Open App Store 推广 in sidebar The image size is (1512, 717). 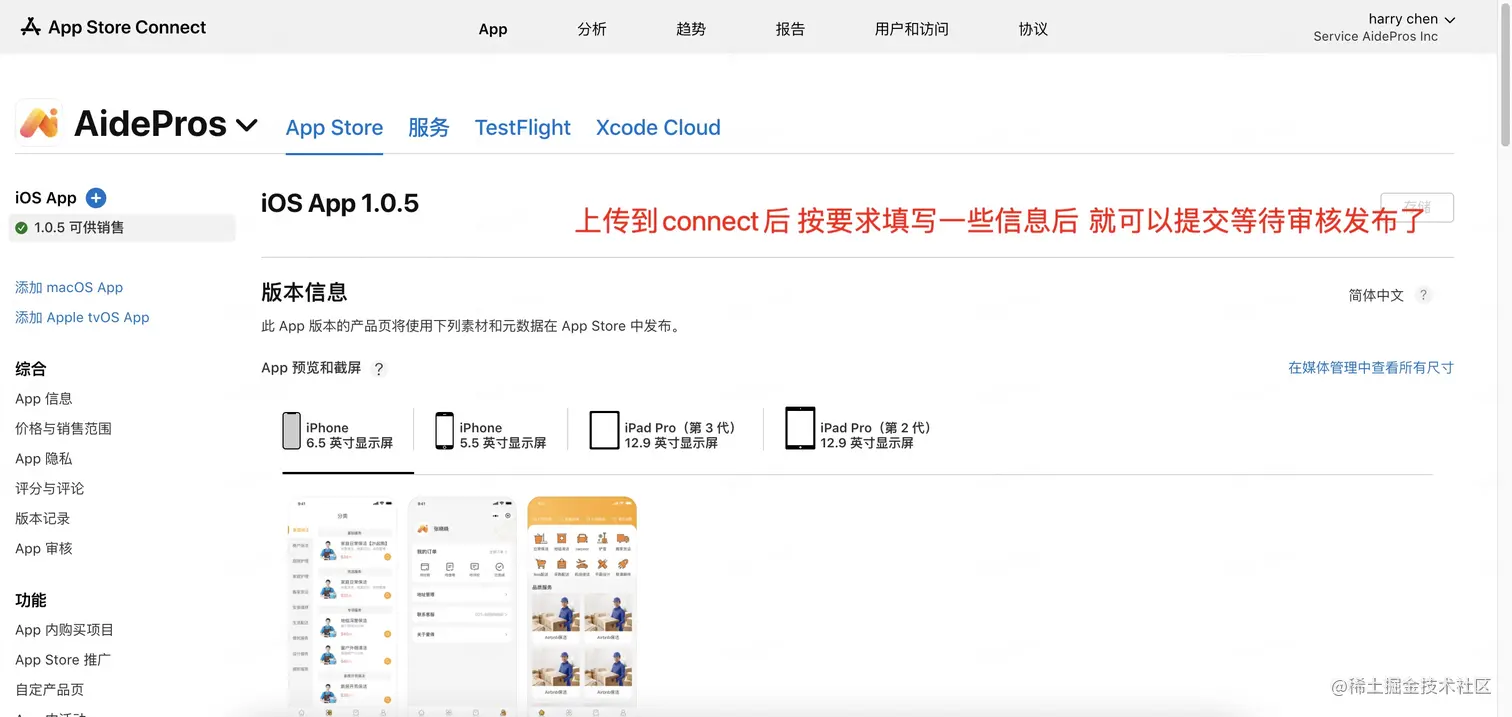click(x=63, y=660)
